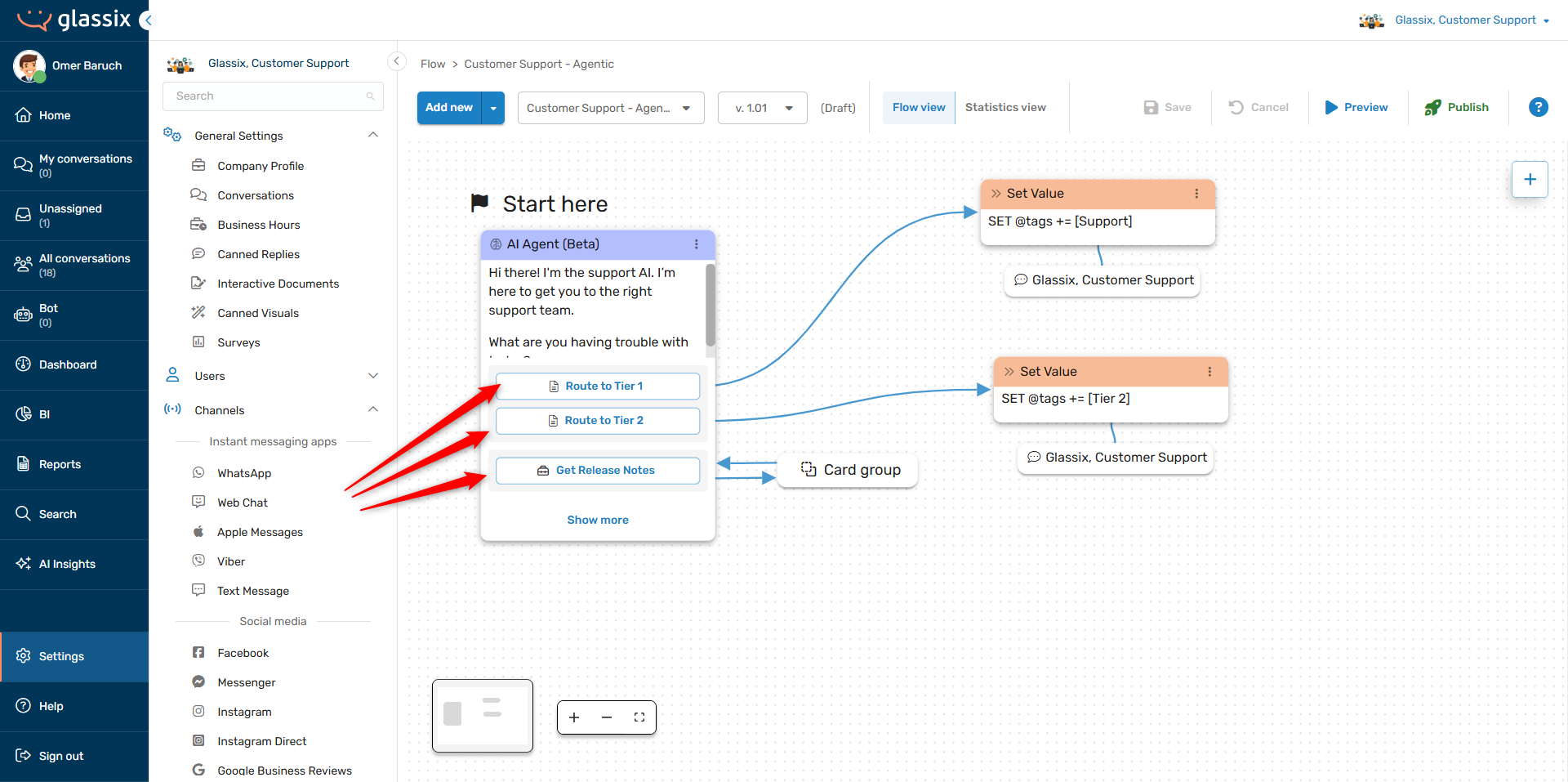
Task: Click Cancel button
Action: click(x=1258, y=108)
